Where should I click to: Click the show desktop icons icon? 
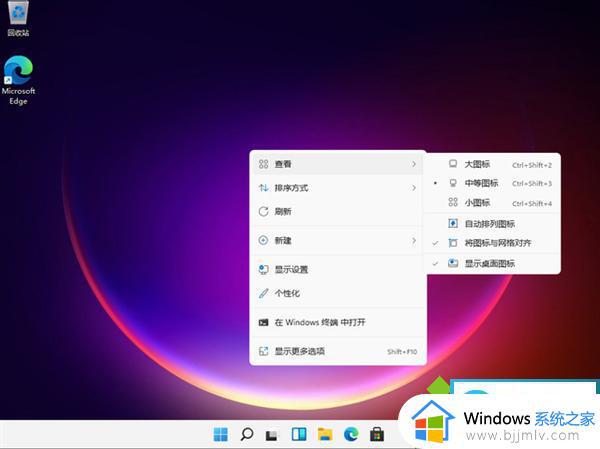click(x=453, y=263)
